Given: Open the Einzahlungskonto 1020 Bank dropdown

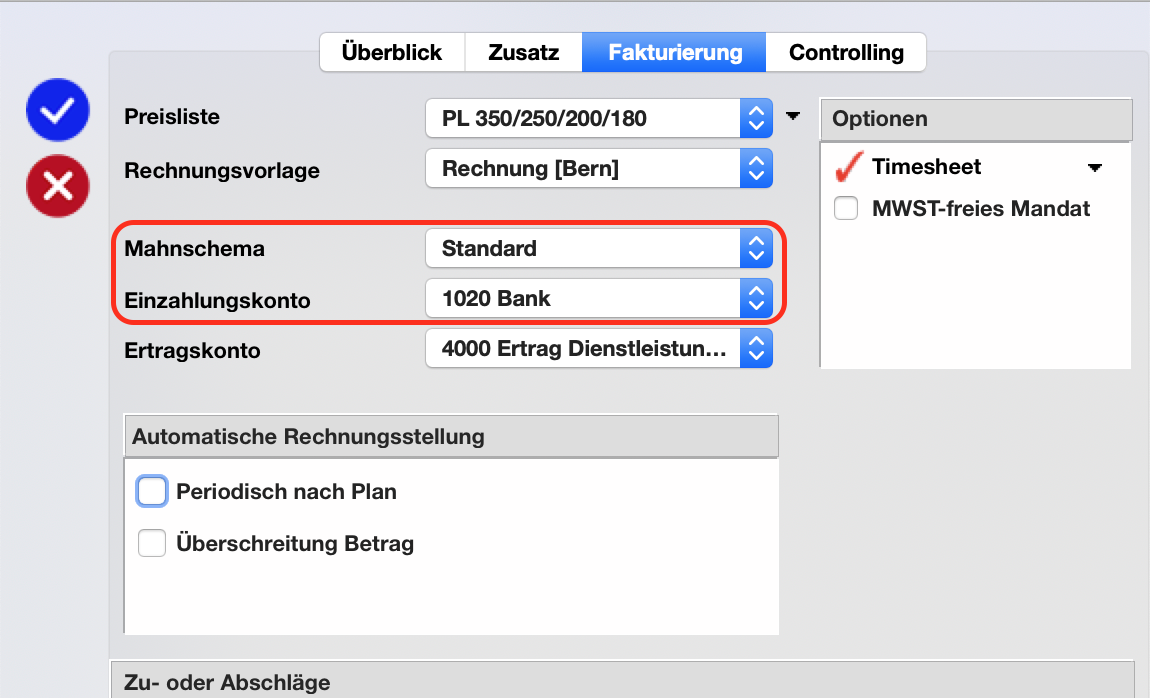Looking at the screenshot, I should (598, 298).
